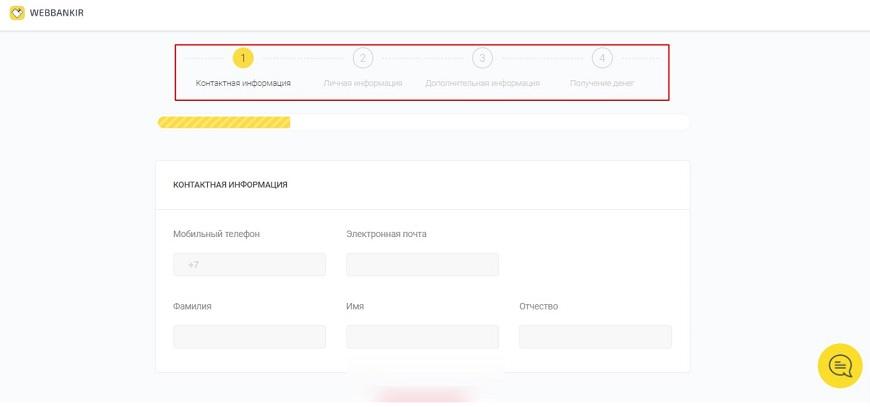Click the 'Отчество' input field
This screenshot has width=870, height=407.
click(595, 337)
